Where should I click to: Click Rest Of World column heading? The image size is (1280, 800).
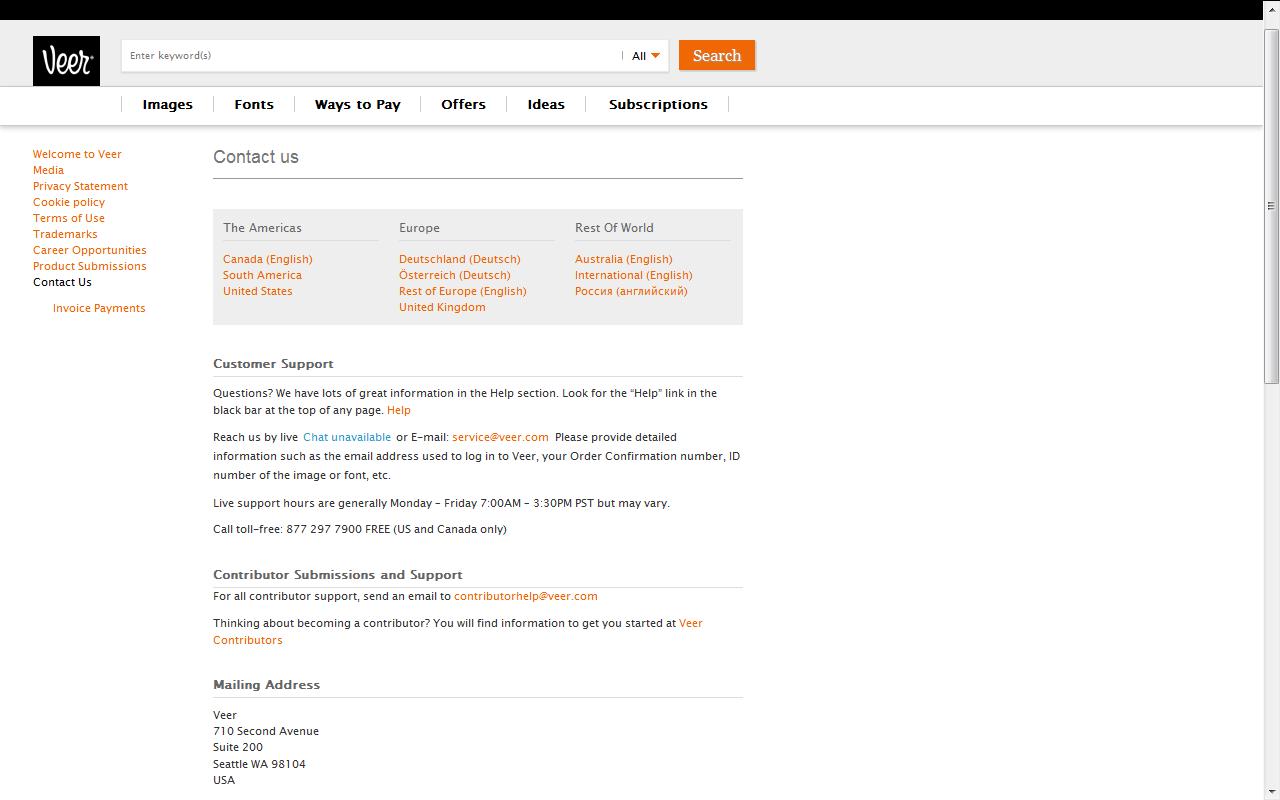614,228
